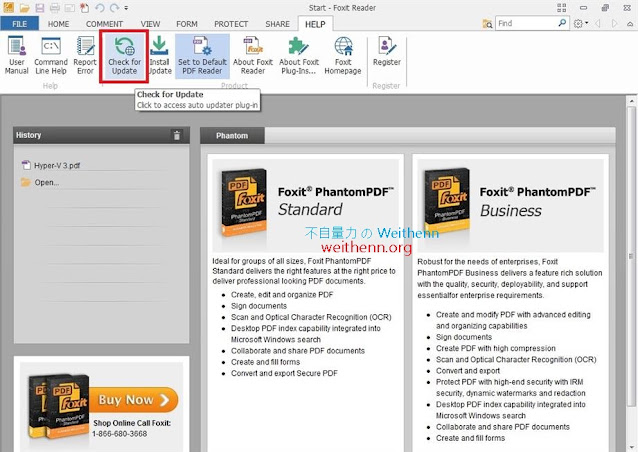Open the gear settings dropdown next to Find
The image size is (638, 452).
tap(581, 24)
